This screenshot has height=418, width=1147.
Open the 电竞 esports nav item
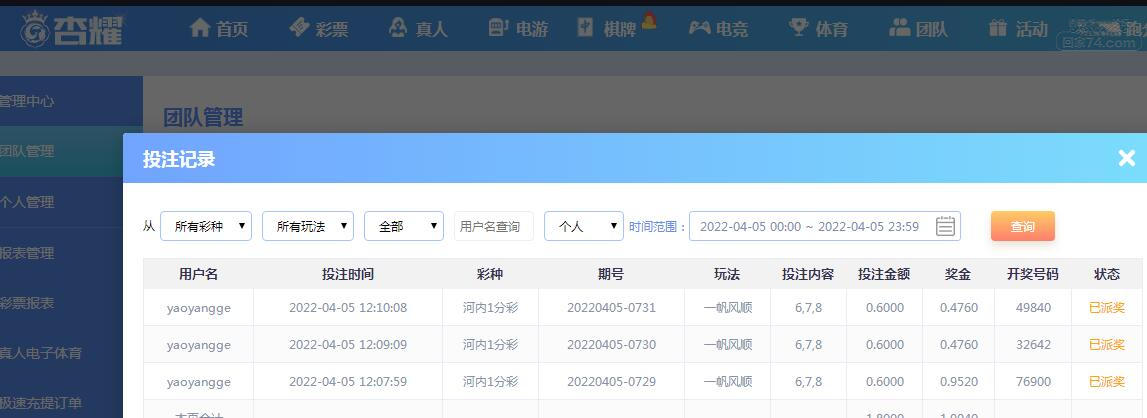click(718, 29)
